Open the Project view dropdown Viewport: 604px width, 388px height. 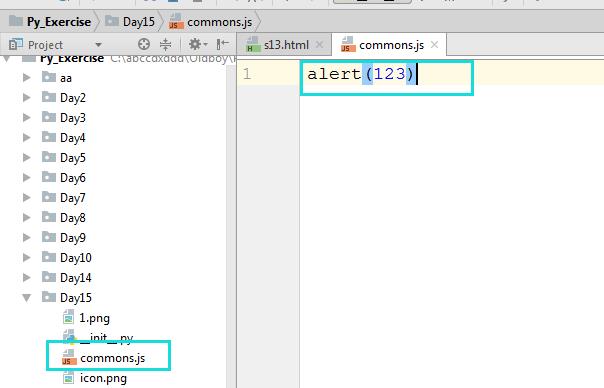coord(98,45)
